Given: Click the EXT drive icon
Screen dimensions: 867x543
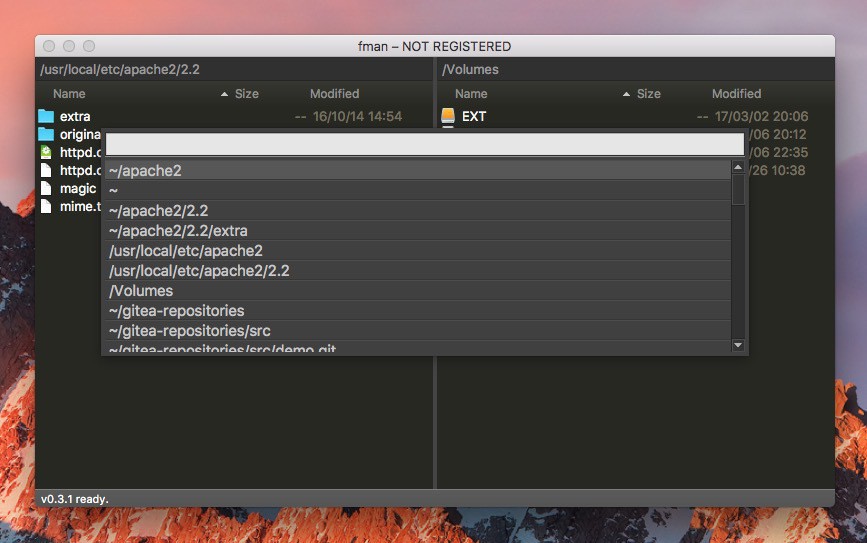Looking at the screenshot, I should (x=448, y=116).
